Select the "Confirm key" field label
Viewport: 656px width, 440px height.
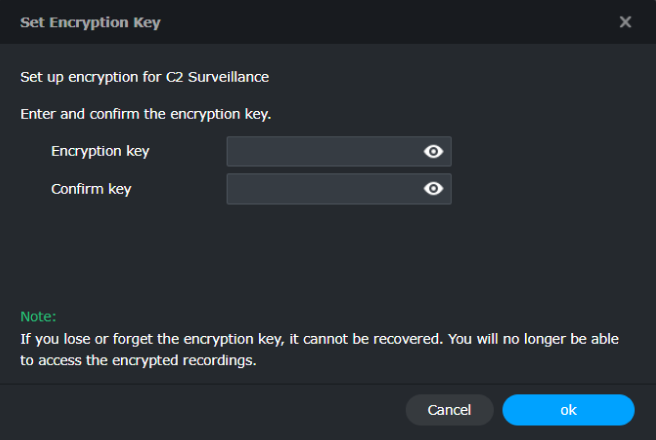pos(91,188)
